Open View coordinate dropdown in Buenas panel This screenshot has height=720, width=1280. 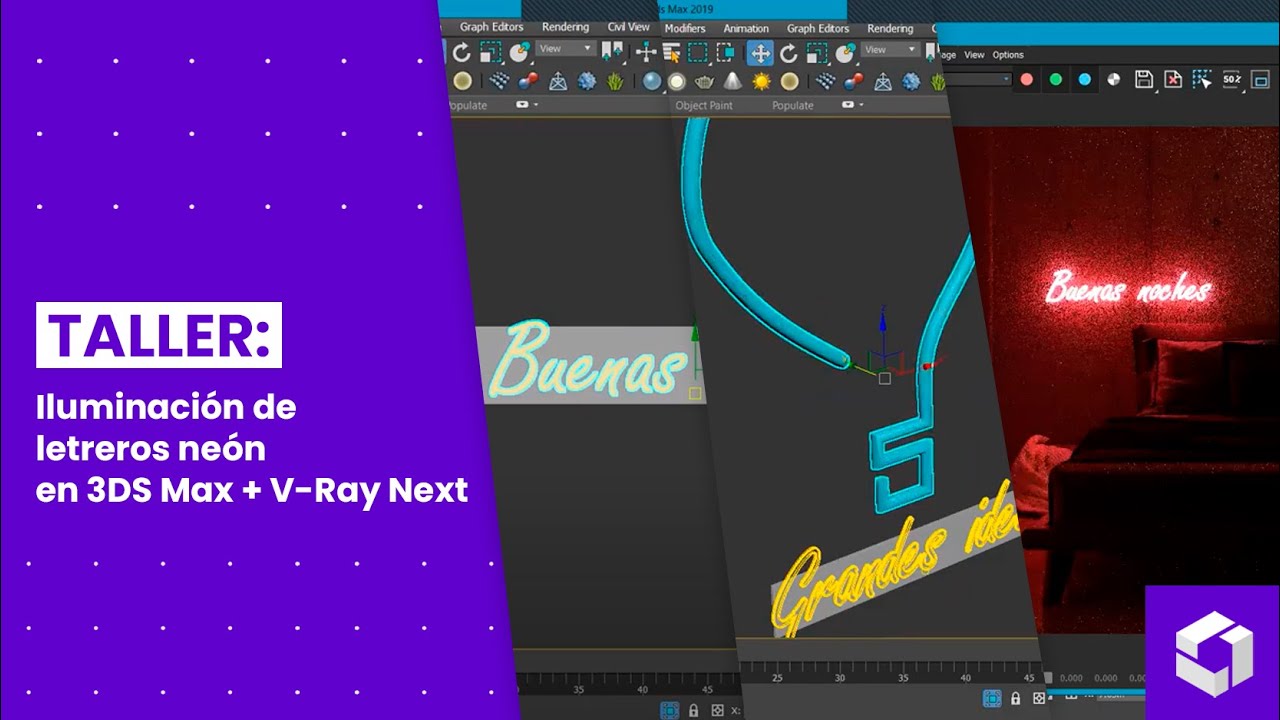[x=565, y=48]
